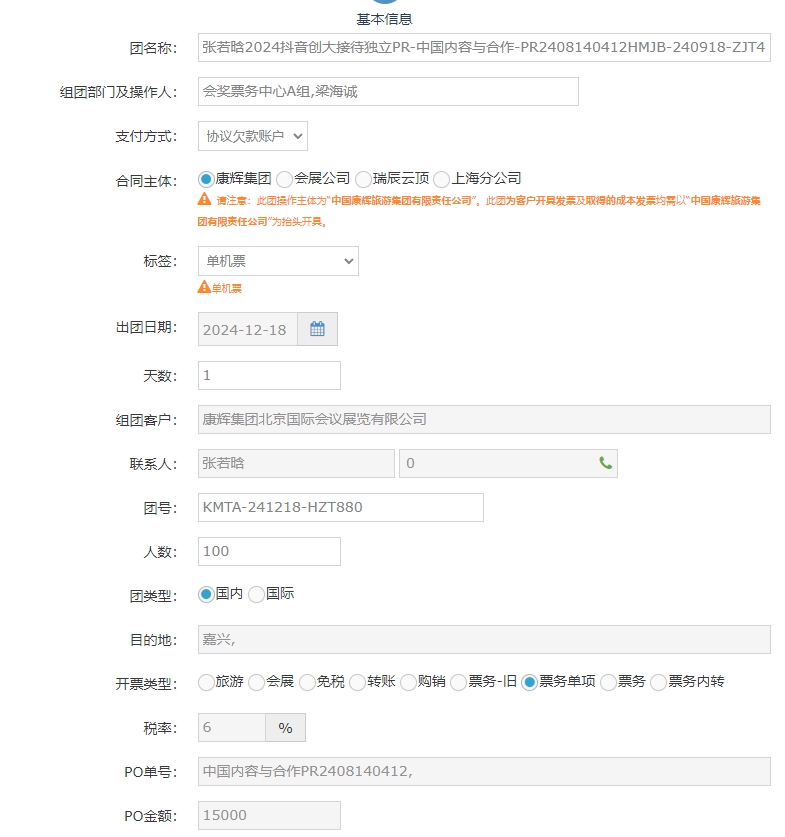The height and width of the screenshot is (837, 785).
Task: Select the 会展公司 contract entity radio
Action: [285, 179]
